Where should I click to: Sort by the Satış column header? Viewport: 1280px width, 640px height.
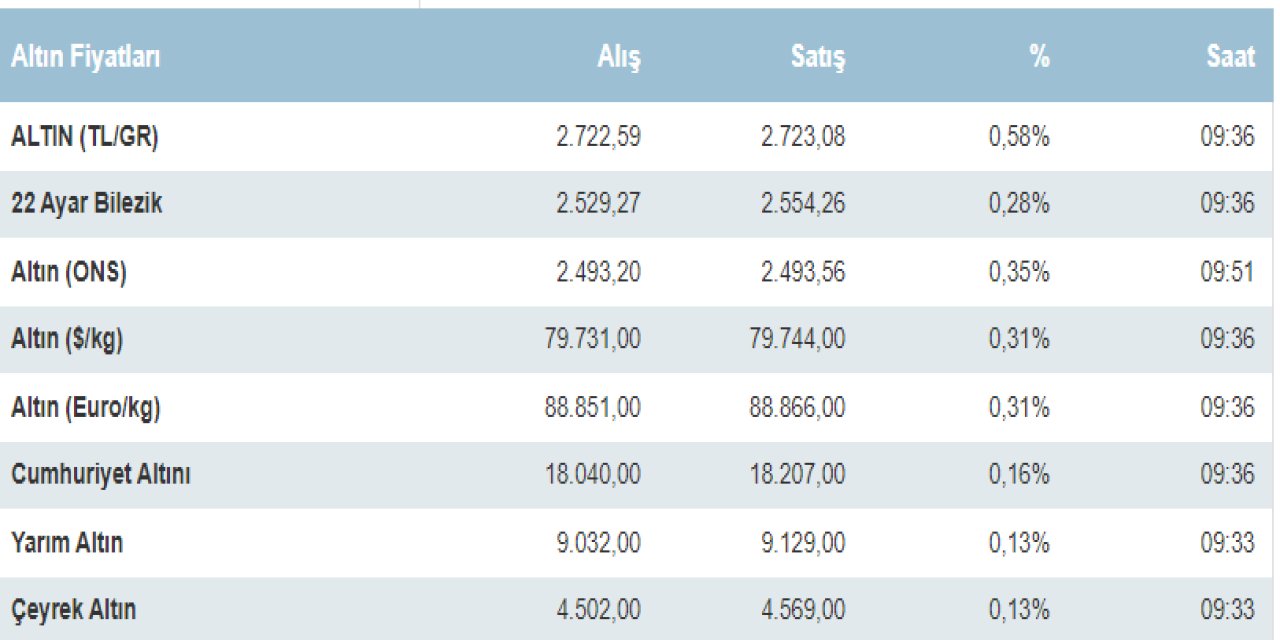(x=817, y=57)
